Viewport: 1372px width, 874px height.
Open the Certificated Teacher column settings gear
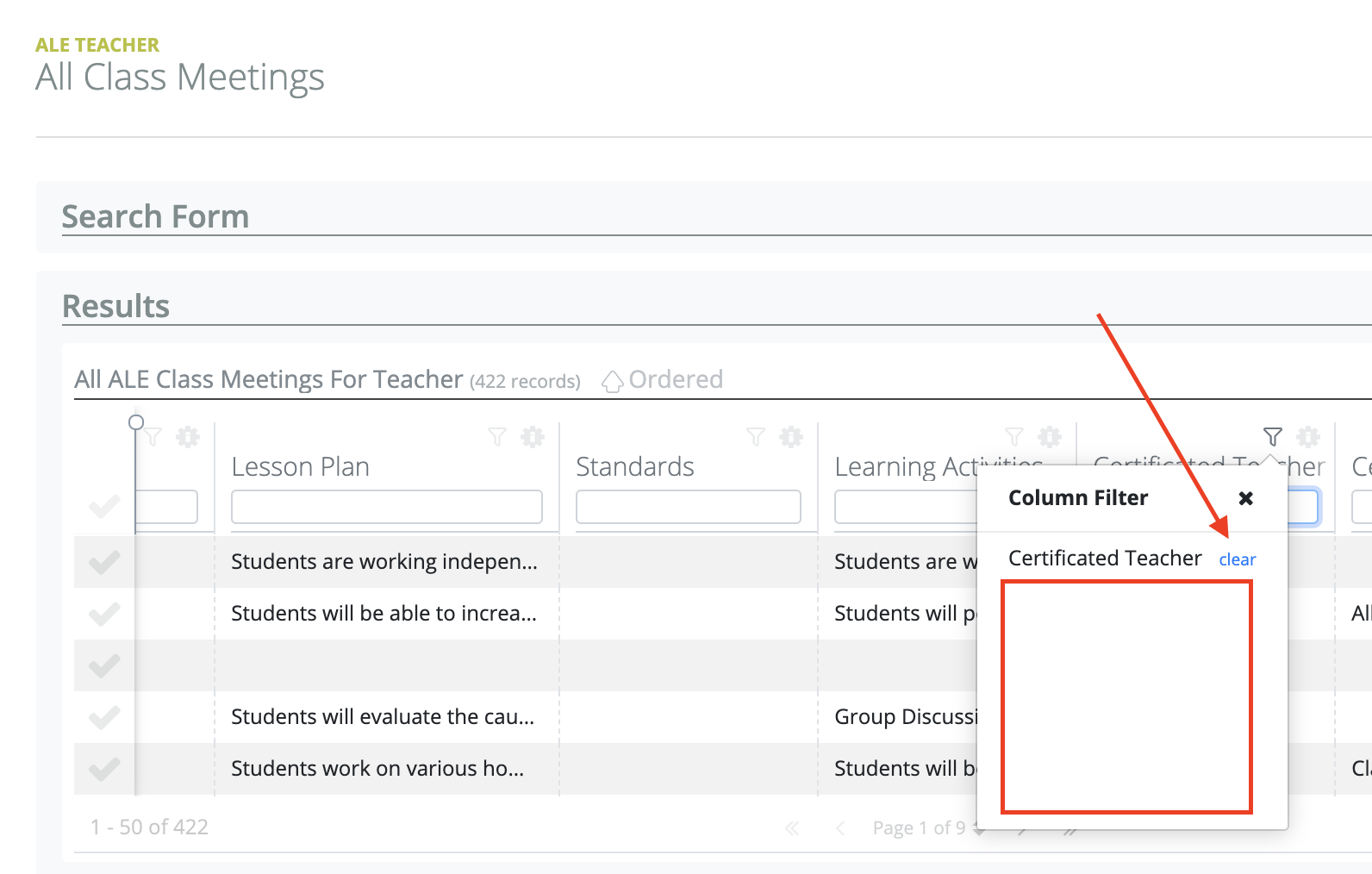1308,437
